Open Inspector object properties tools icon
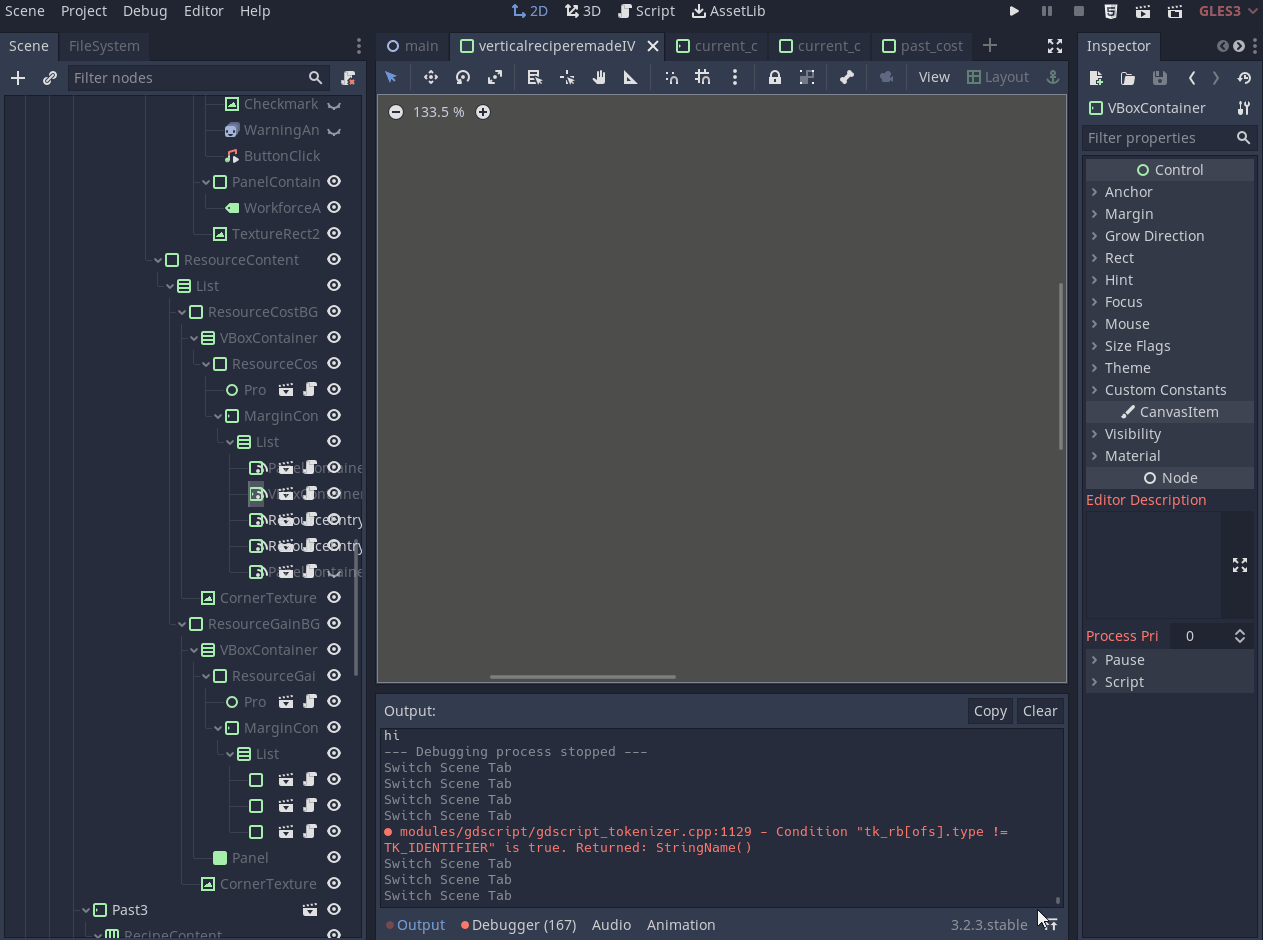 [x=1243, y=108]
